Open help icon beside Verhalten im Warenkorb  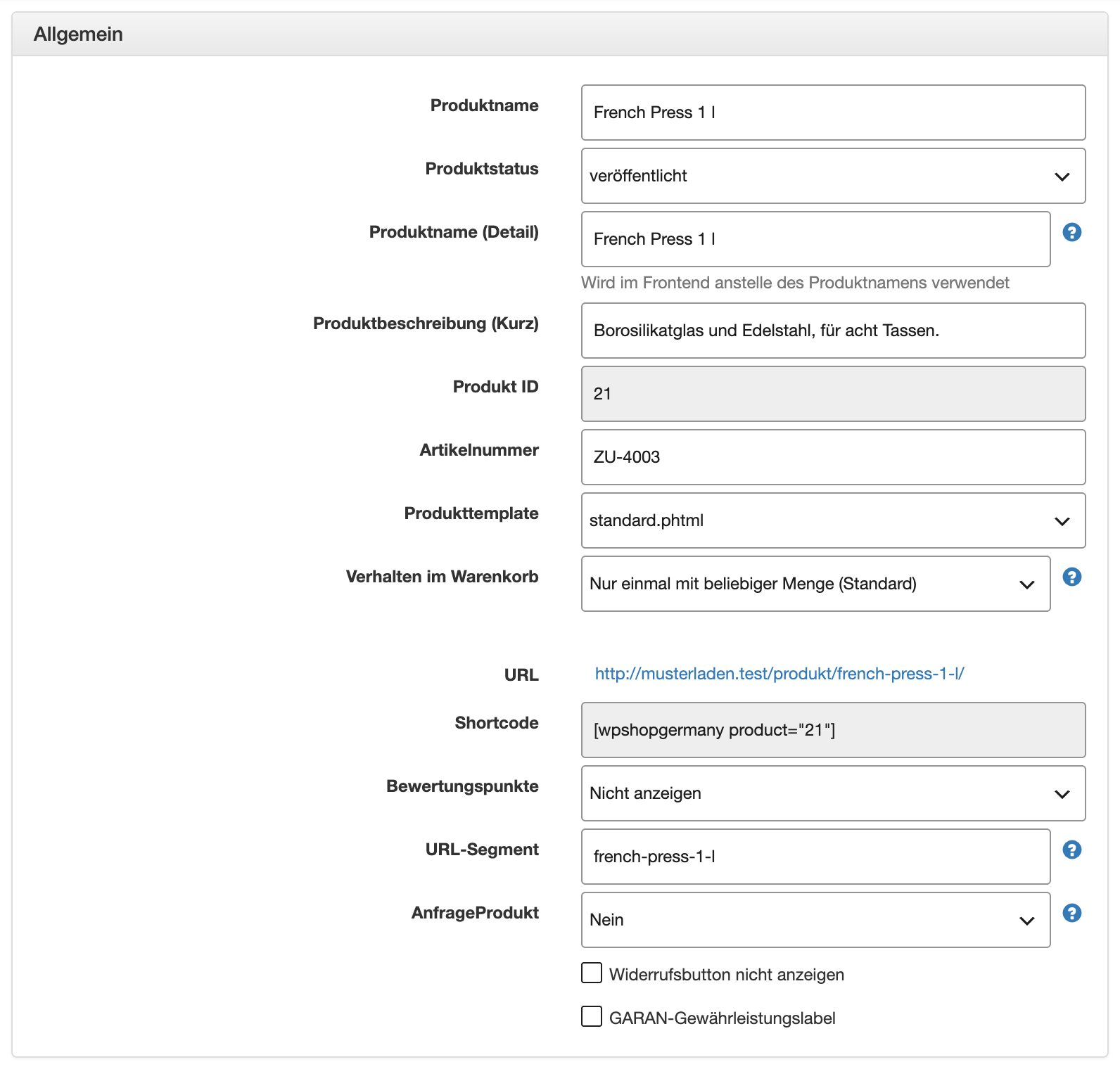(x=1071, y=577)
